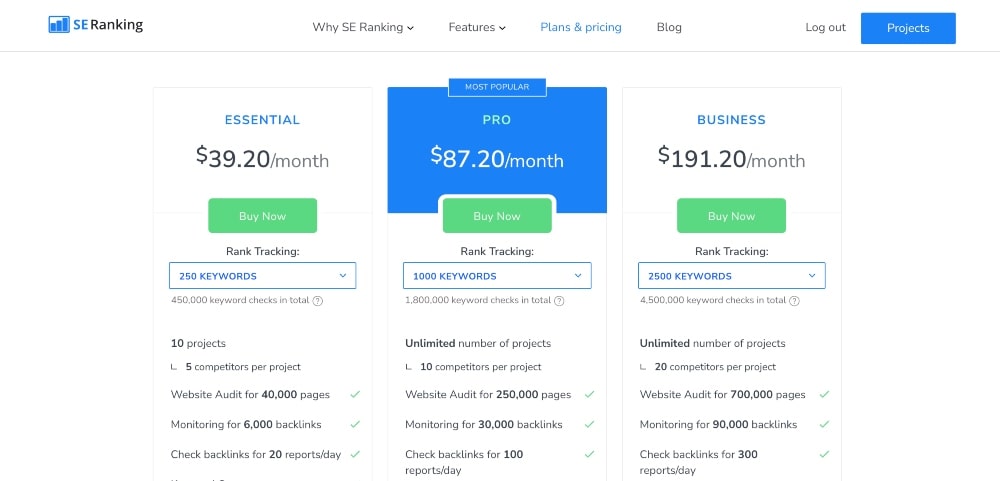Open the Business keyword checks help icon
This screenshot has height=481, width=1000.
794,300
